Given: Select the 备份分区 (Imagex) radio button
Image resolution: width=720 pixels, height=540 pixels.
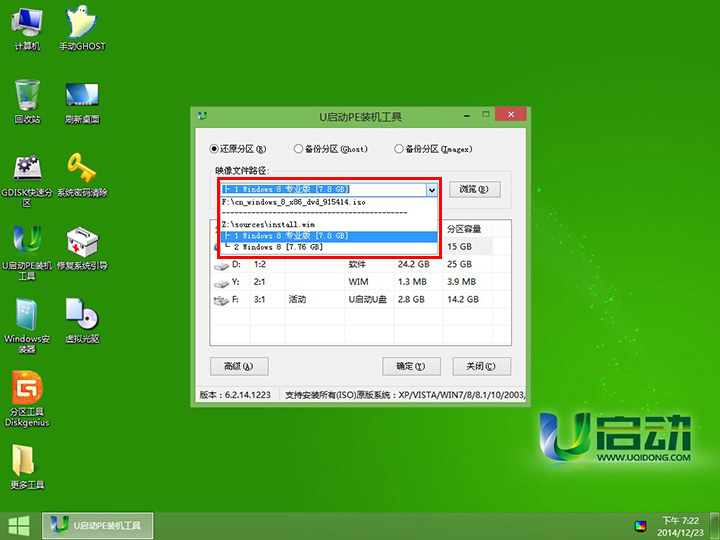Looking at the screenshot, I should 433,149.
